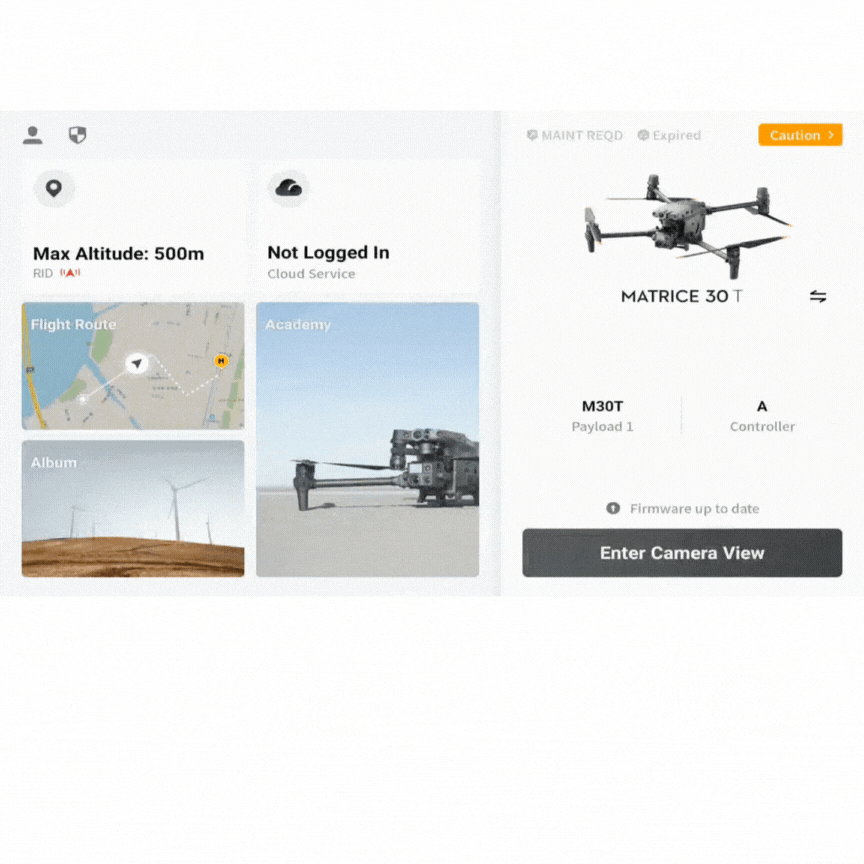Viewport: 864px width, 864px height.
Task: Click the shield data security icon
Action: click(x=77, y=135)
